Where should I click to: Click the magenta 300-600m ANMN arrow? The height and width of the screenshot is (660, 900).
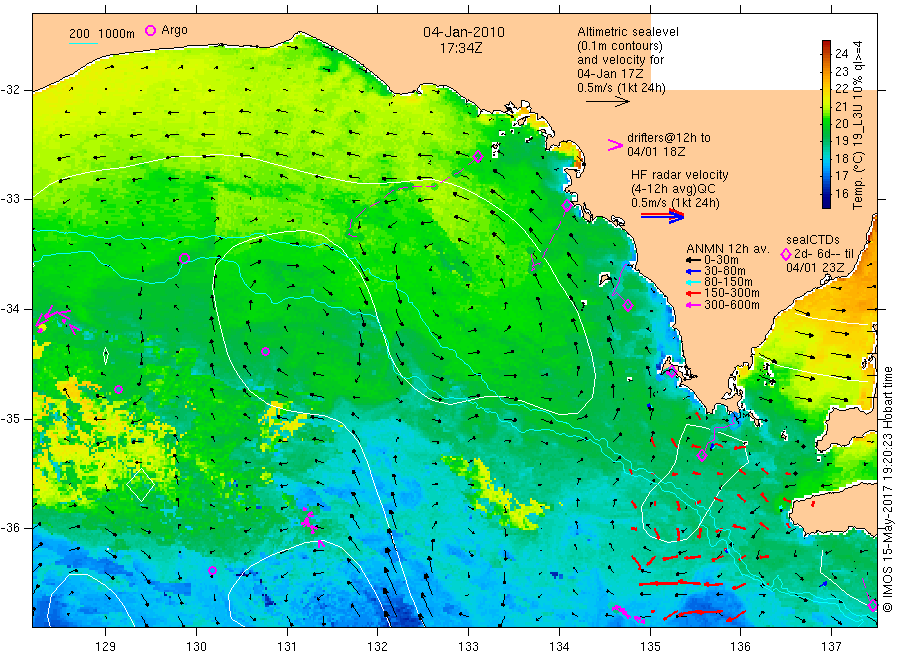(693, 305)
